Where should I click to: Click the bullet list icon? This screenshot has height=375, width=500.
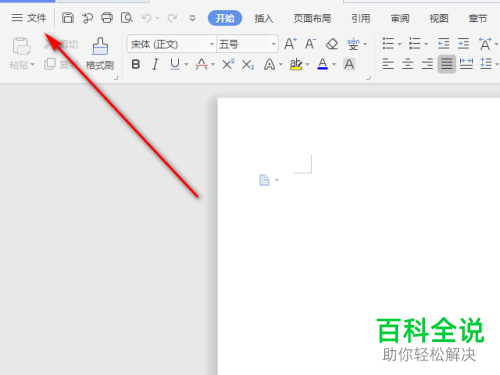click(388, 44)
